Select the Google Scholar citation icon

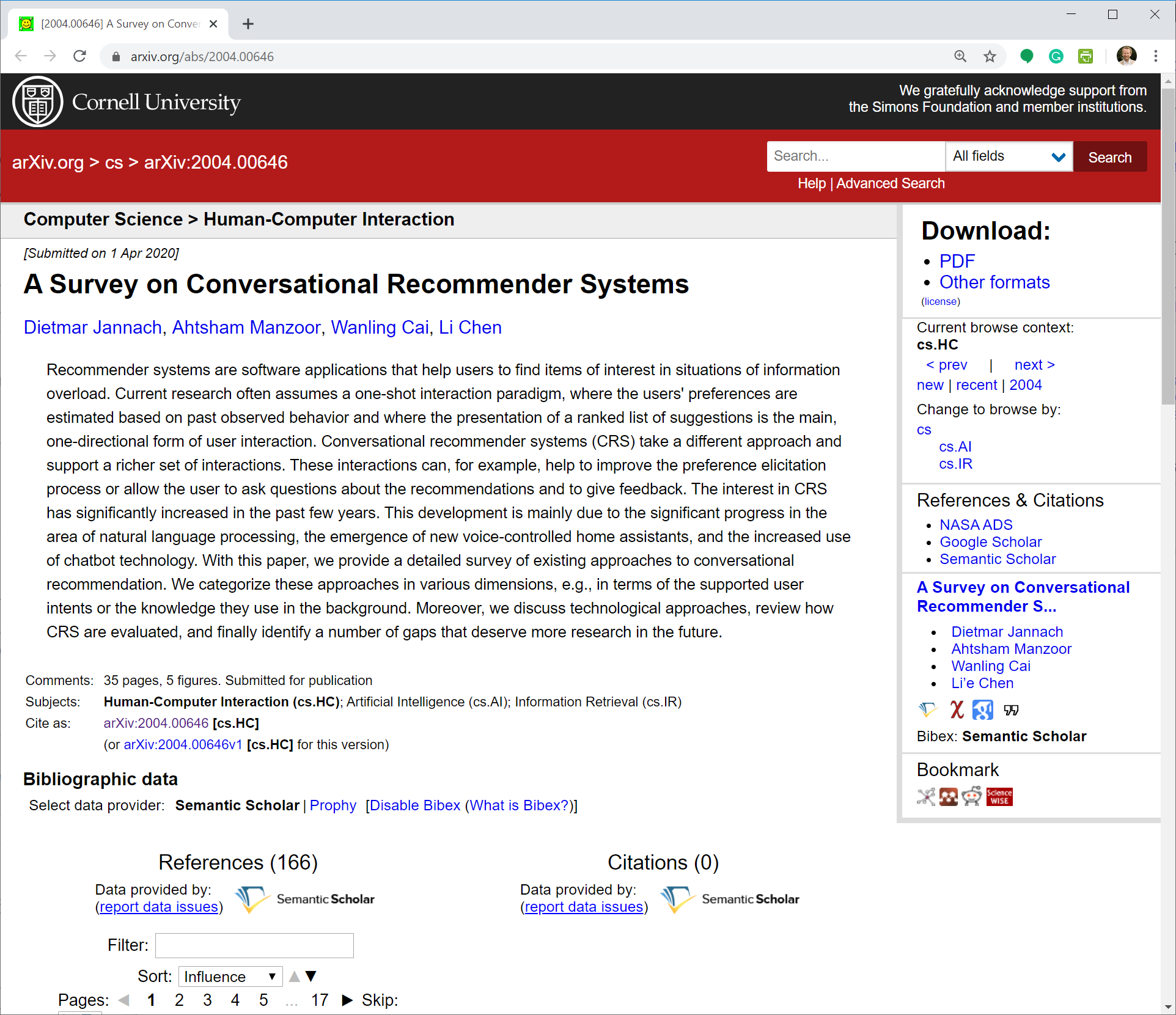pyautogui.click(x=983, y=710)
